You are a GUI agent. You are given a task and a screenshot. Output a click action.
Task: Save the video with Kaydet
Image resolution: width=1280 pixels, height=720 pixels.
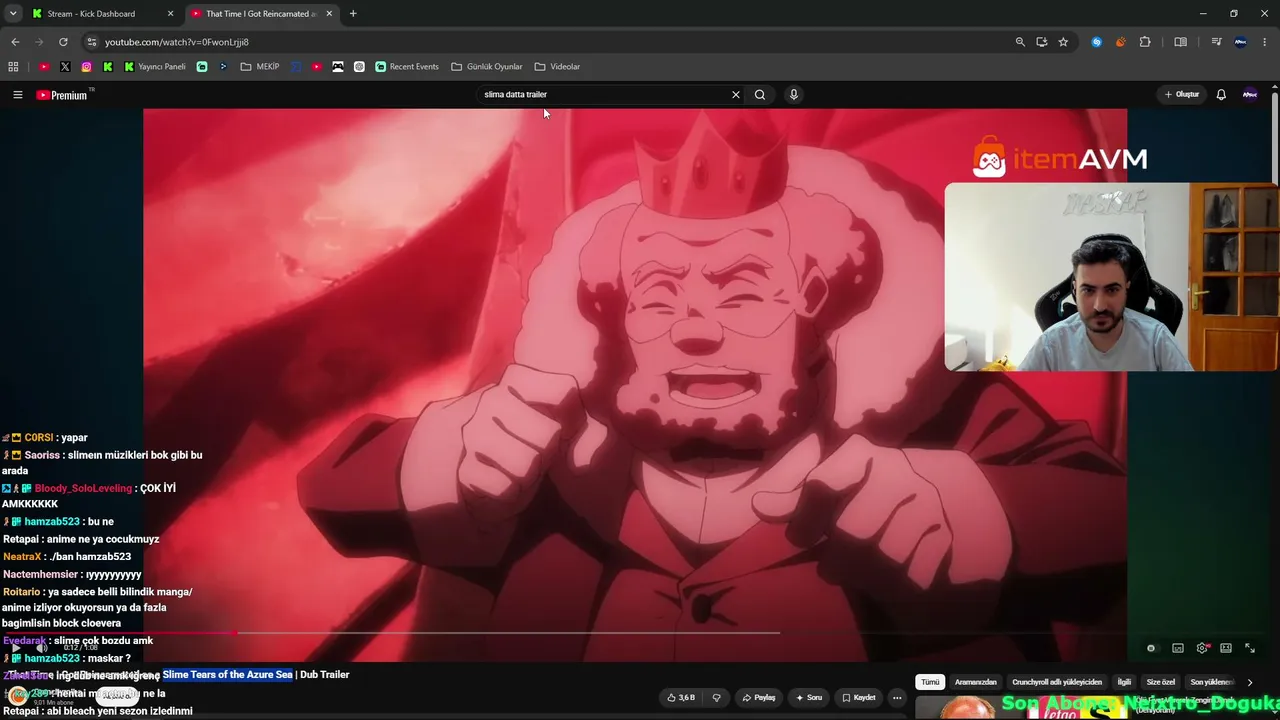click(859, 698)
